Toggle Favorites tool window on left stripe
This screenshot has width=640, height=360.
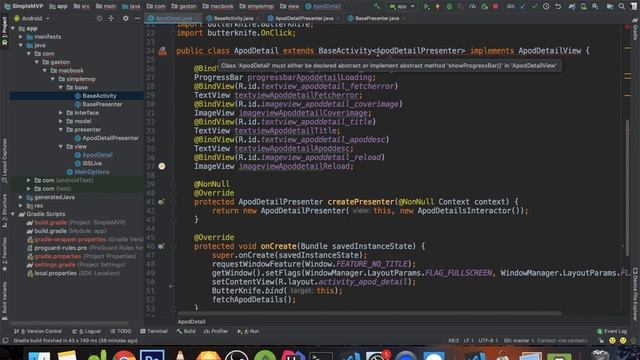click(4, 254)
